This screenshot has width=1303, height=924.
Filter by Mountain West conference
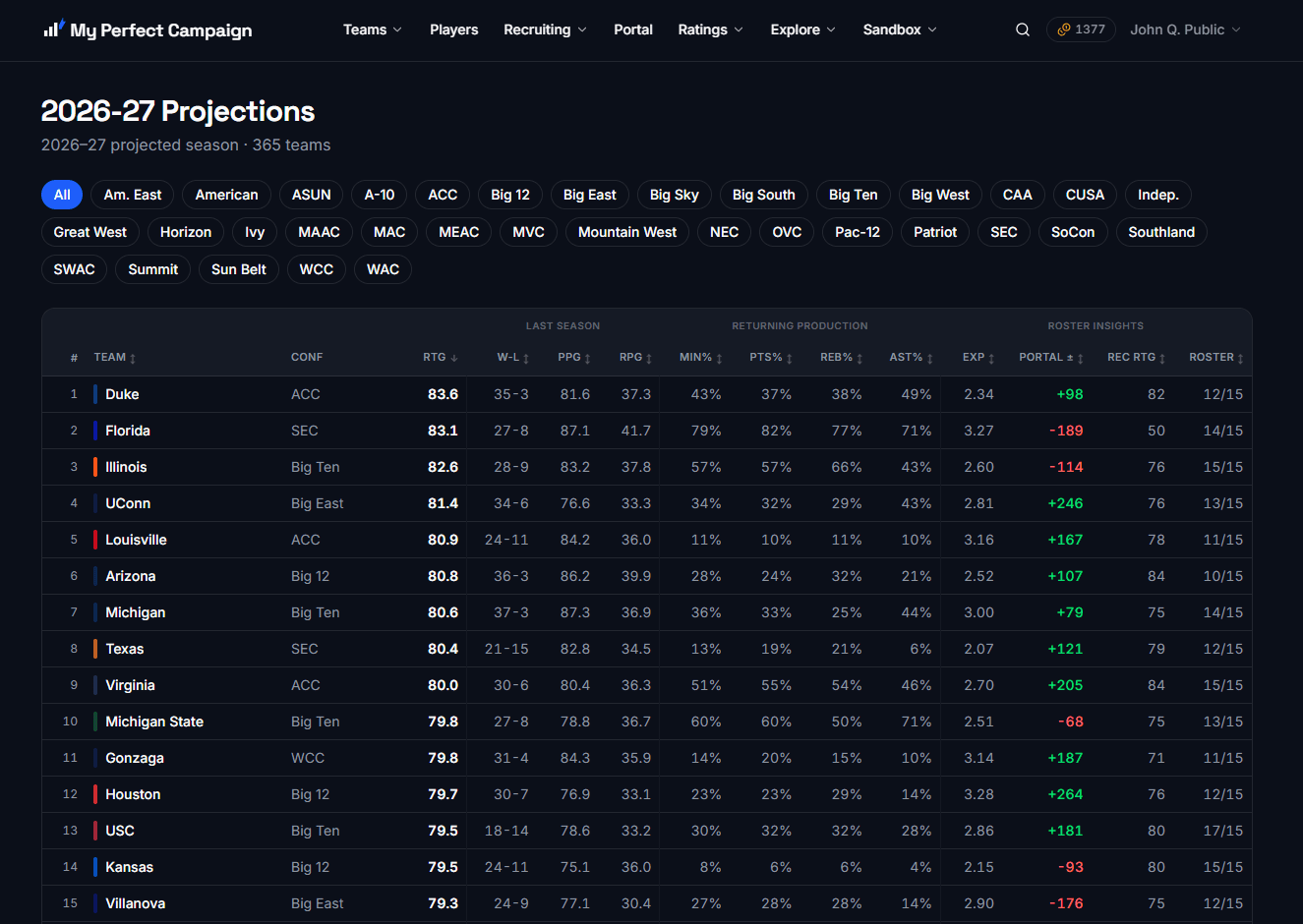[x=627, y=232]
